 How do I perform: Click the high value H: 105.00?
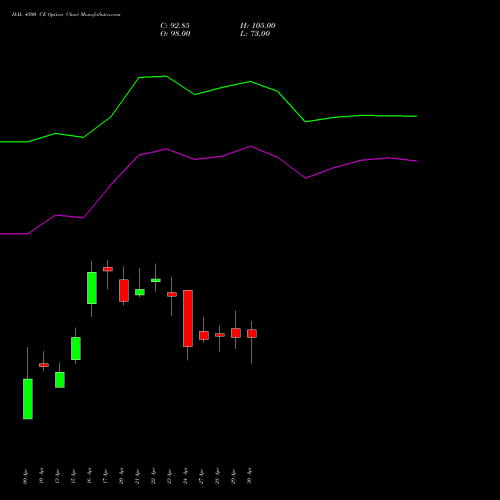[x=258, y=26]
